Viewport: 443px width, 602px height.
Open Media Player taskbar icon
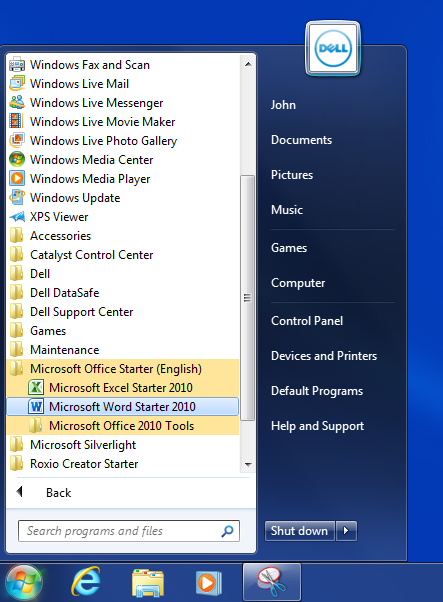coord(208,583)
